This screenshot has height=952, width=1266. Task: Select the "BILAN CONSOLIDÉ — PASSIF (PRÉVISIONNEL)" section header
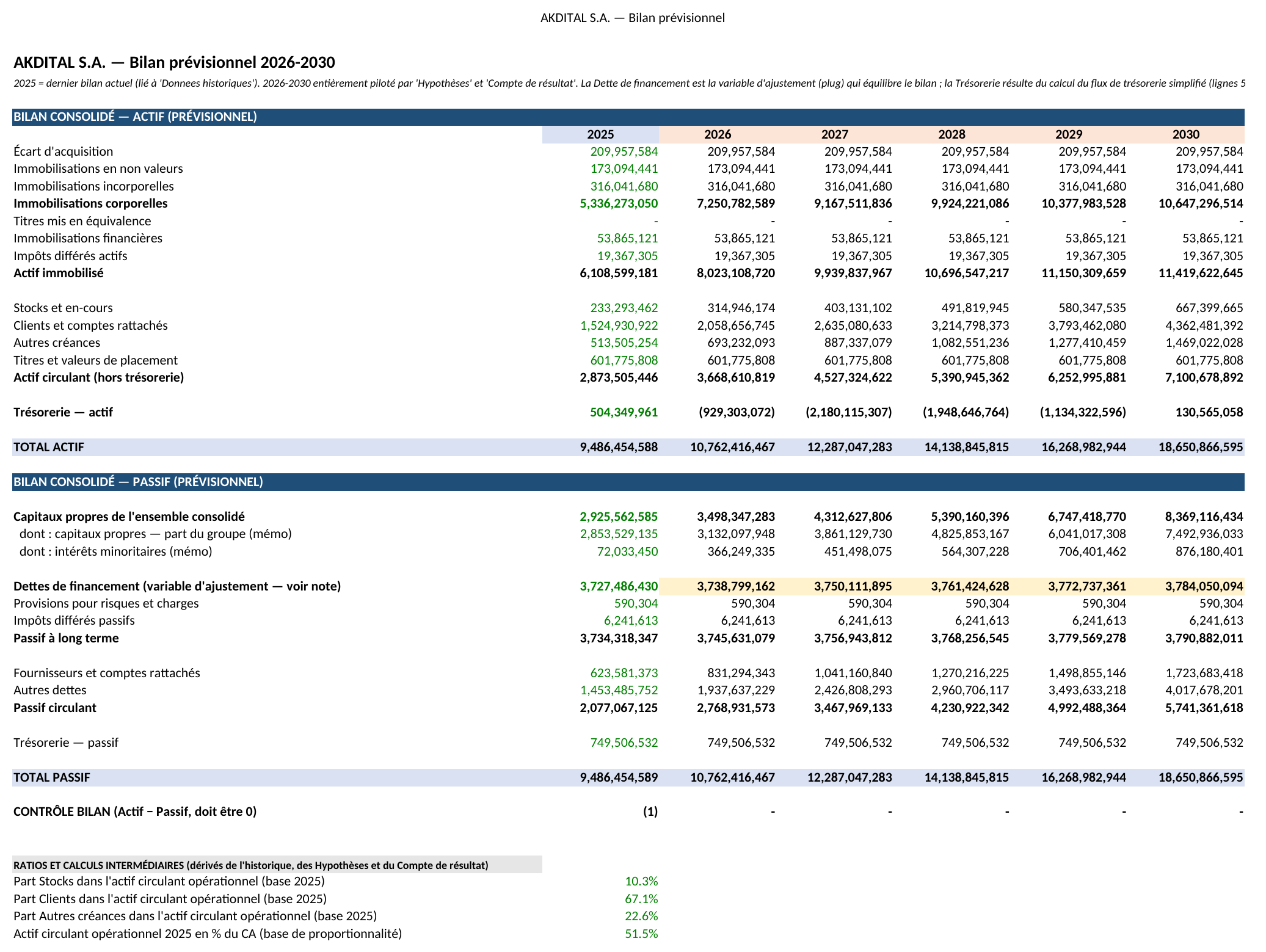point(628,482)
